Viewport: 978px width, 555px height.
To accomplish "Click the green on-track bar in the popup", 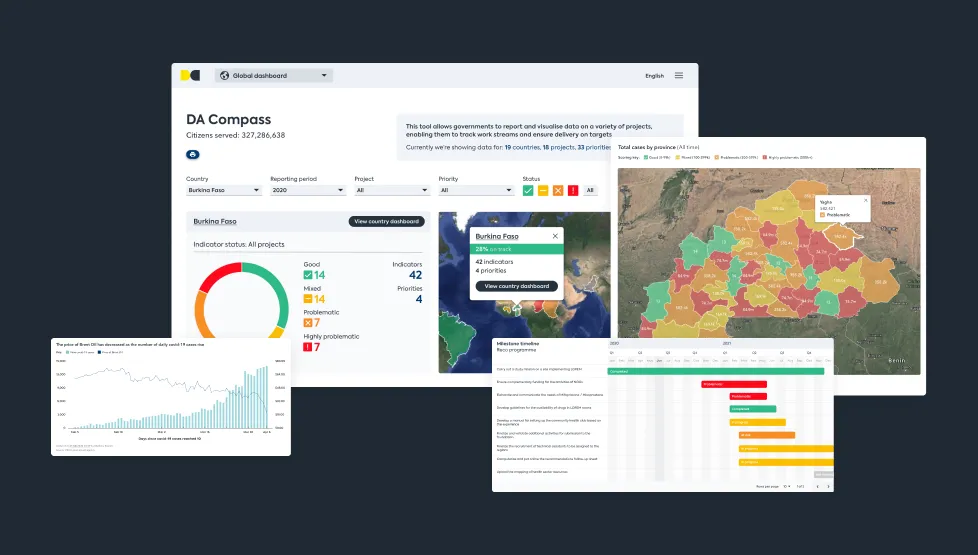I will [x=516, y=249].
